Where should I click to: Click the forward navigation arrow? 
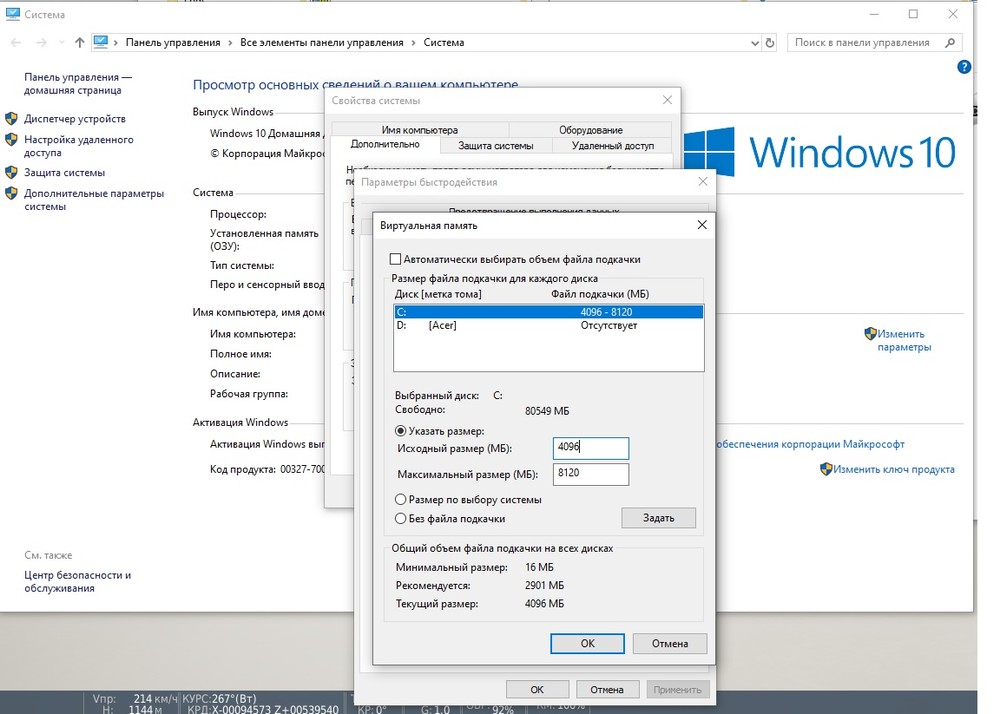tap(41, 43)
